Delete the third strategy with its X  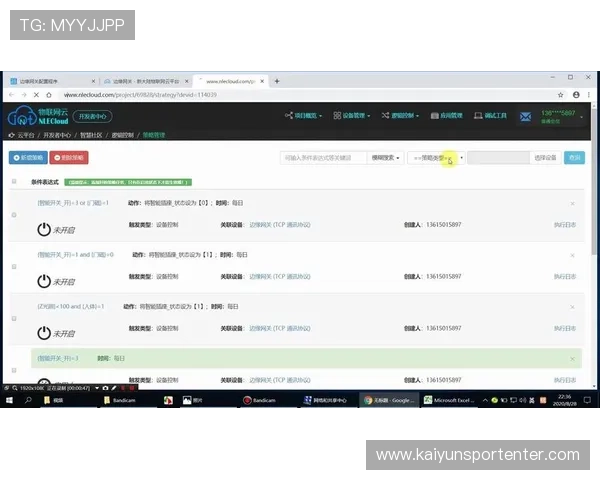pyautogui.click(x=572, y=307)
